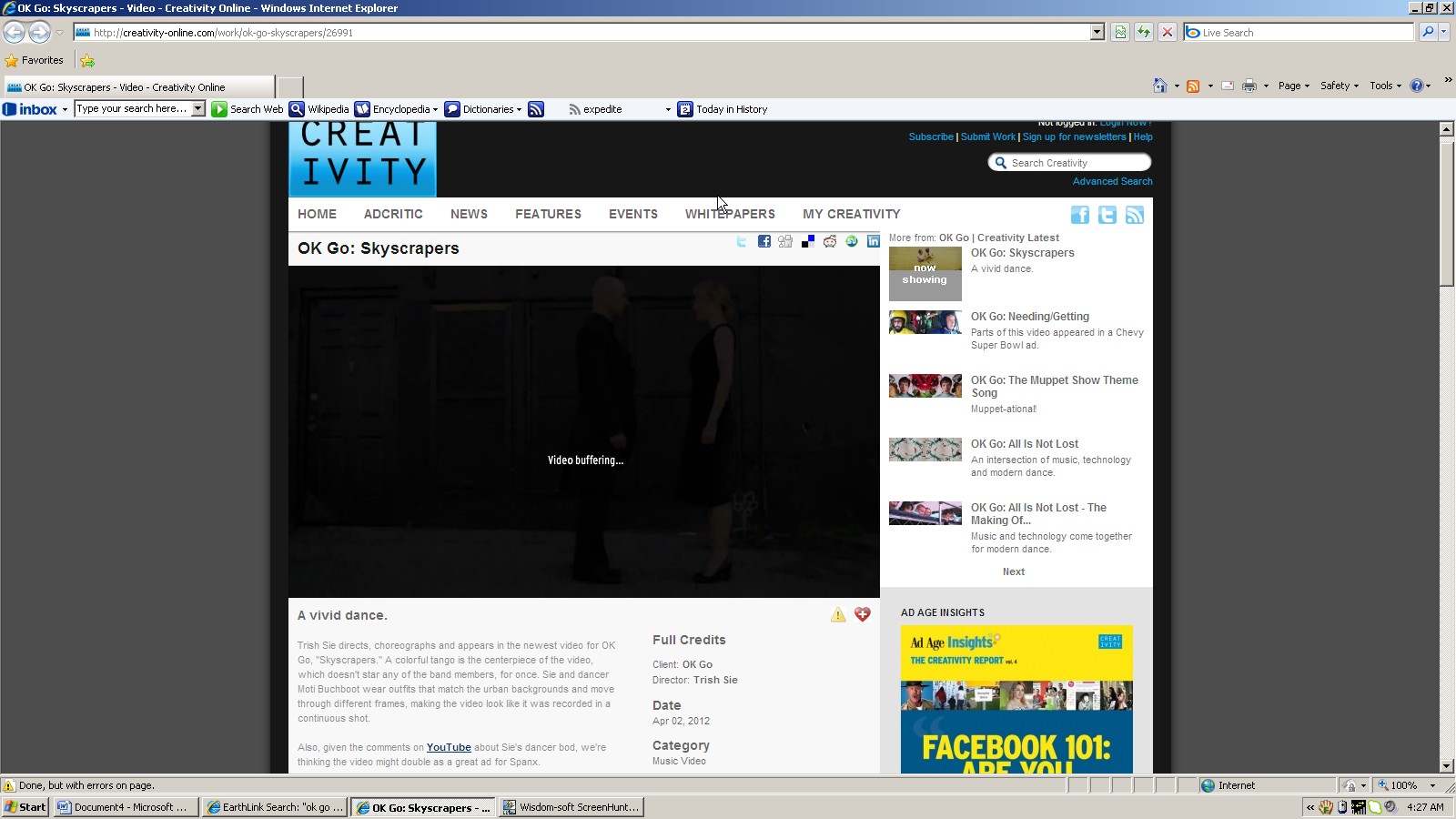The image size is (1456, 819).
Task: Click the Facebook 101 Ad Age Insights banner
Action: pos(1016,699)
